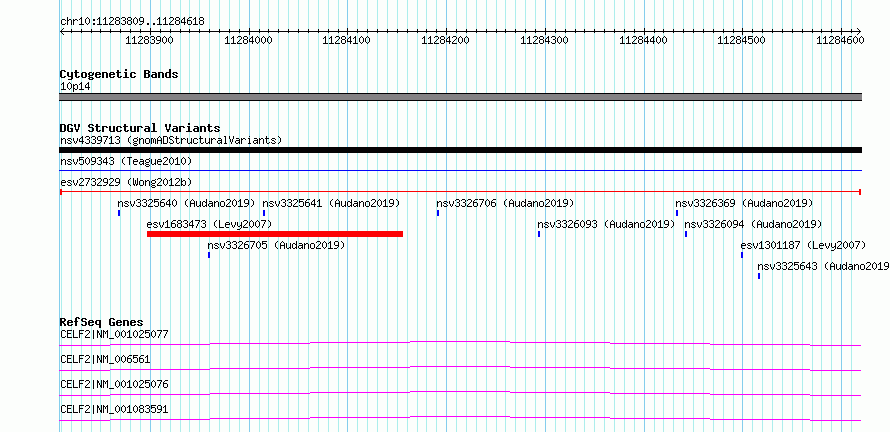Open the nsv3326093 (Audano2019) label

point(606,224)
